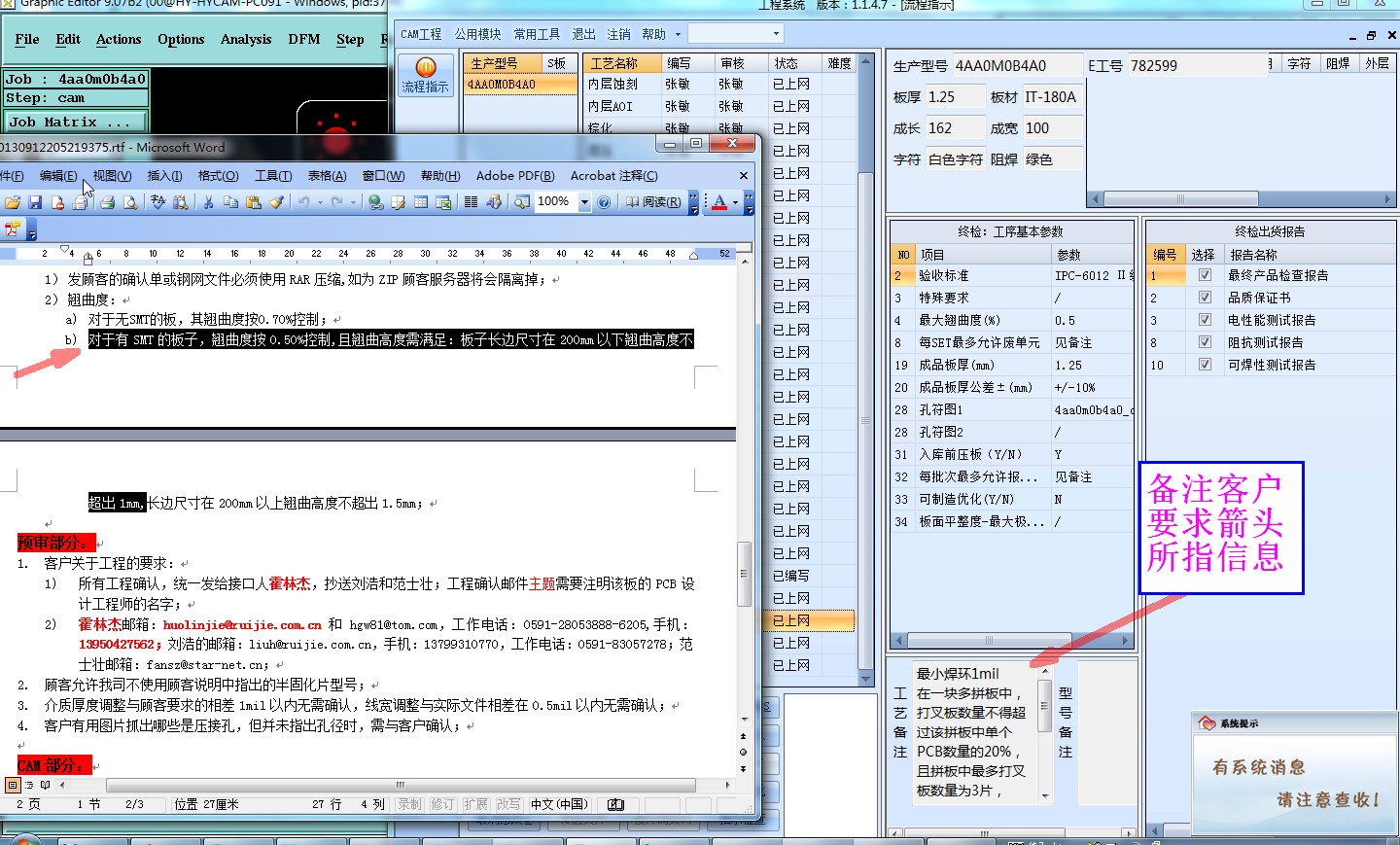Toggle checkbox for 可焊性测试报告
This screenshot has width=1400, height=845.
1205,365
